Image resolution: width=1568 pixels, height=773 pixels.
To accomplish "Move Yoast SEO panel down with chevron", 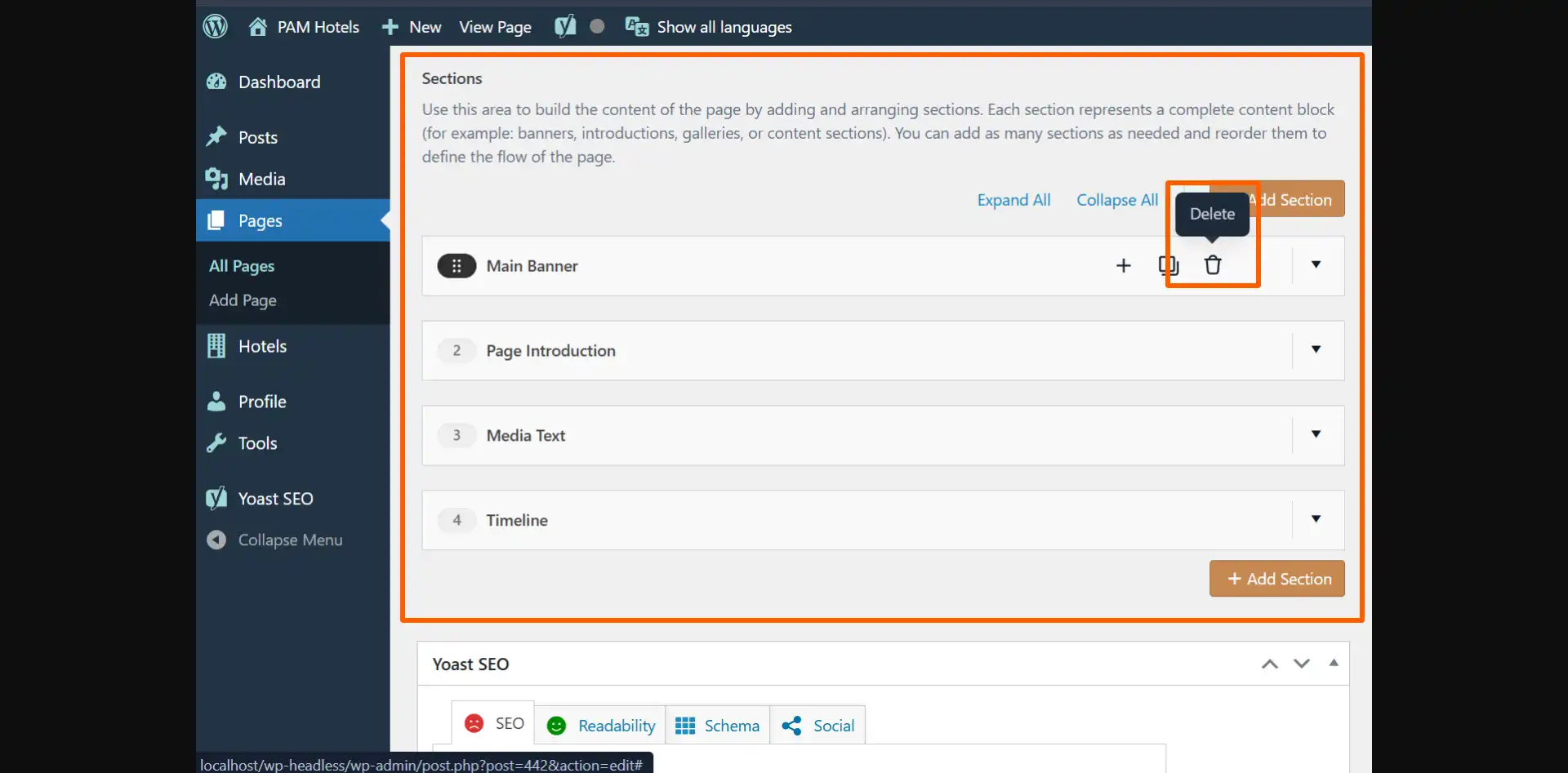I will click(1302, 664).
